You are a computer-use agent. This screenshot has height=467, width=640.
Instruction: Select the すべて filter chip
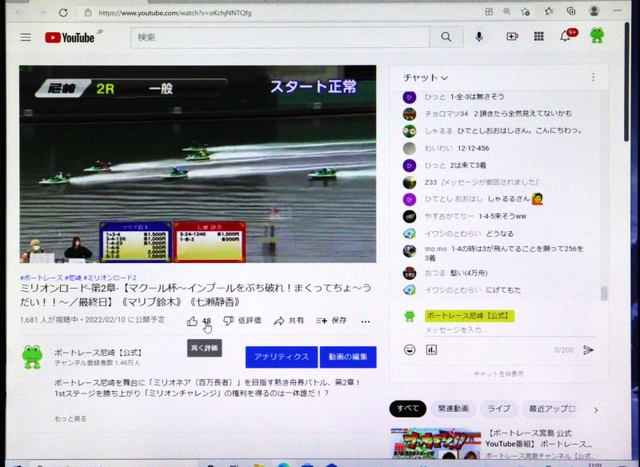click(408, 408)
